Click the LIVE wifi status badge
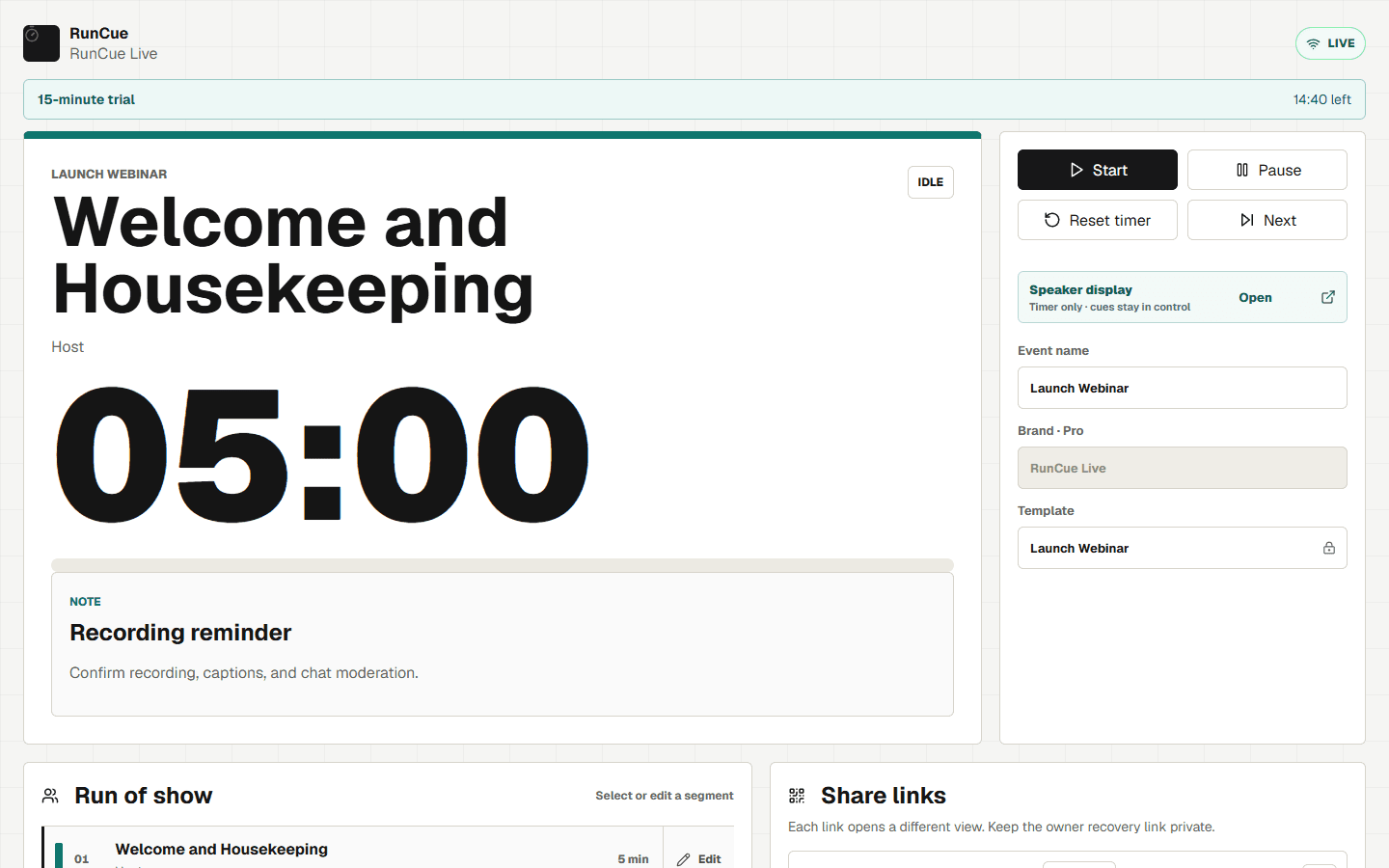This screenshot has height=868, width=1389. [1330, 43]
